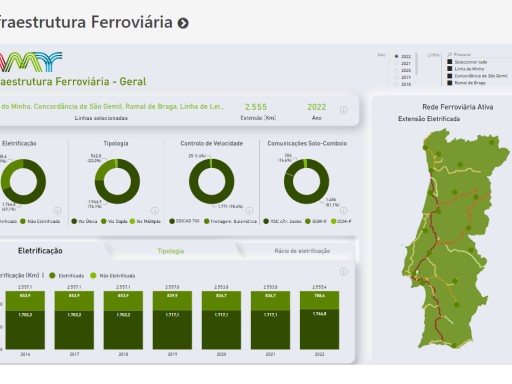The width and height of the screenshot is (512, 384).
Task: Switch to the Tipologia chart tab
Action: pyautogui.click(x=171, y=251)
